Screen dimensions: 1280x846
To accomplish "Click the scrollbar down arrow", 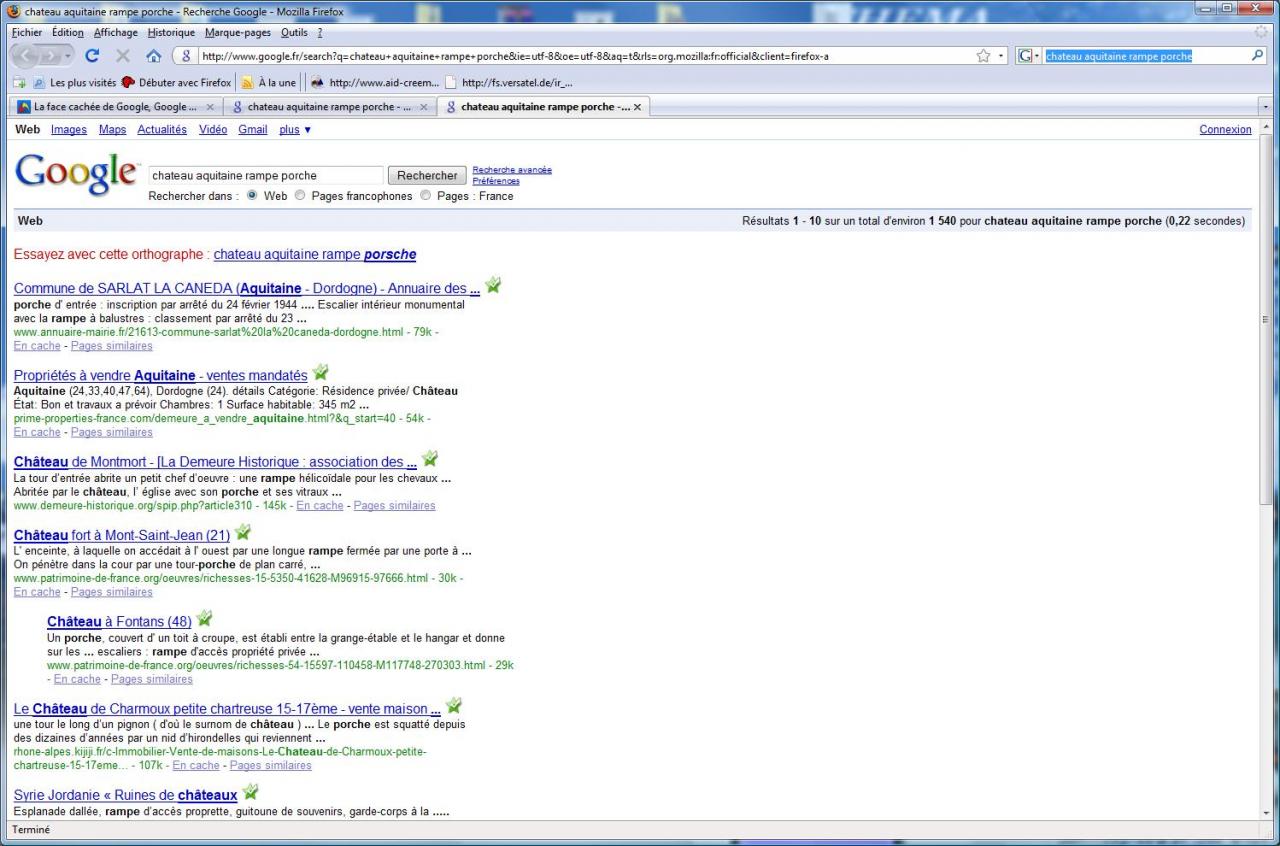I will (1267, 811).
